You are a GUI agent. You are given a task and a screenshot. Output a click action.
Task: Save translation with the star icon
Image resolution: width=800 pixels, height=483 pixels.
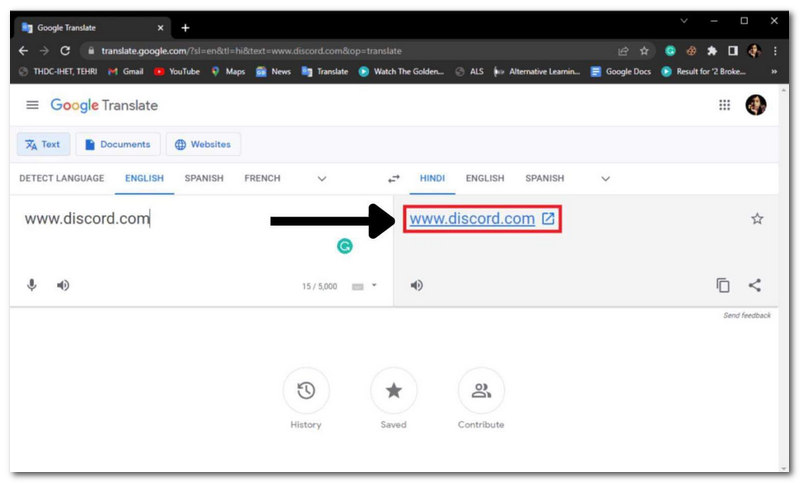(757, 219)
